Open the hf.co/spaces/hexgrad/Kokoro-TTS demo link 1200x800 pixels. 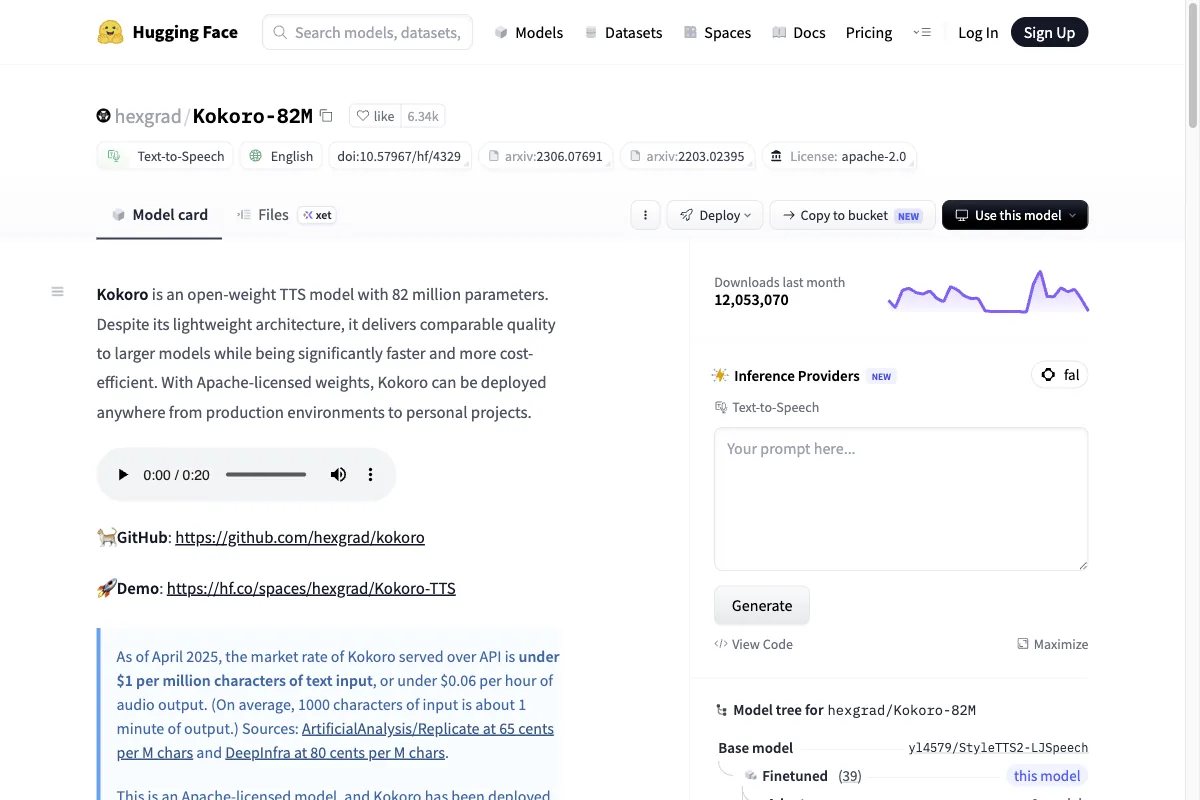click(x=311, y=588)
